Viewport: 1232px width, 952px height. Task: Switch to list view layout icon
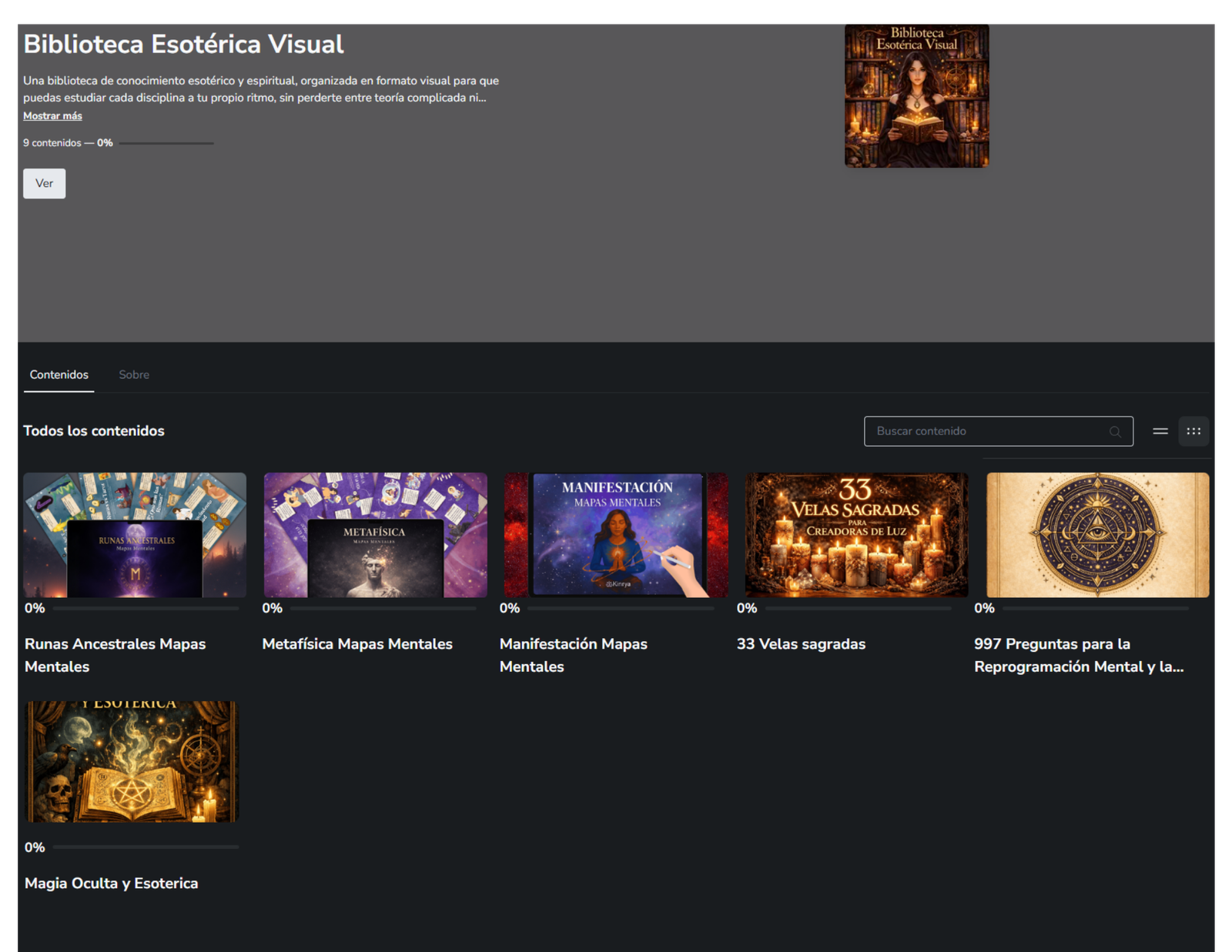1160,431
